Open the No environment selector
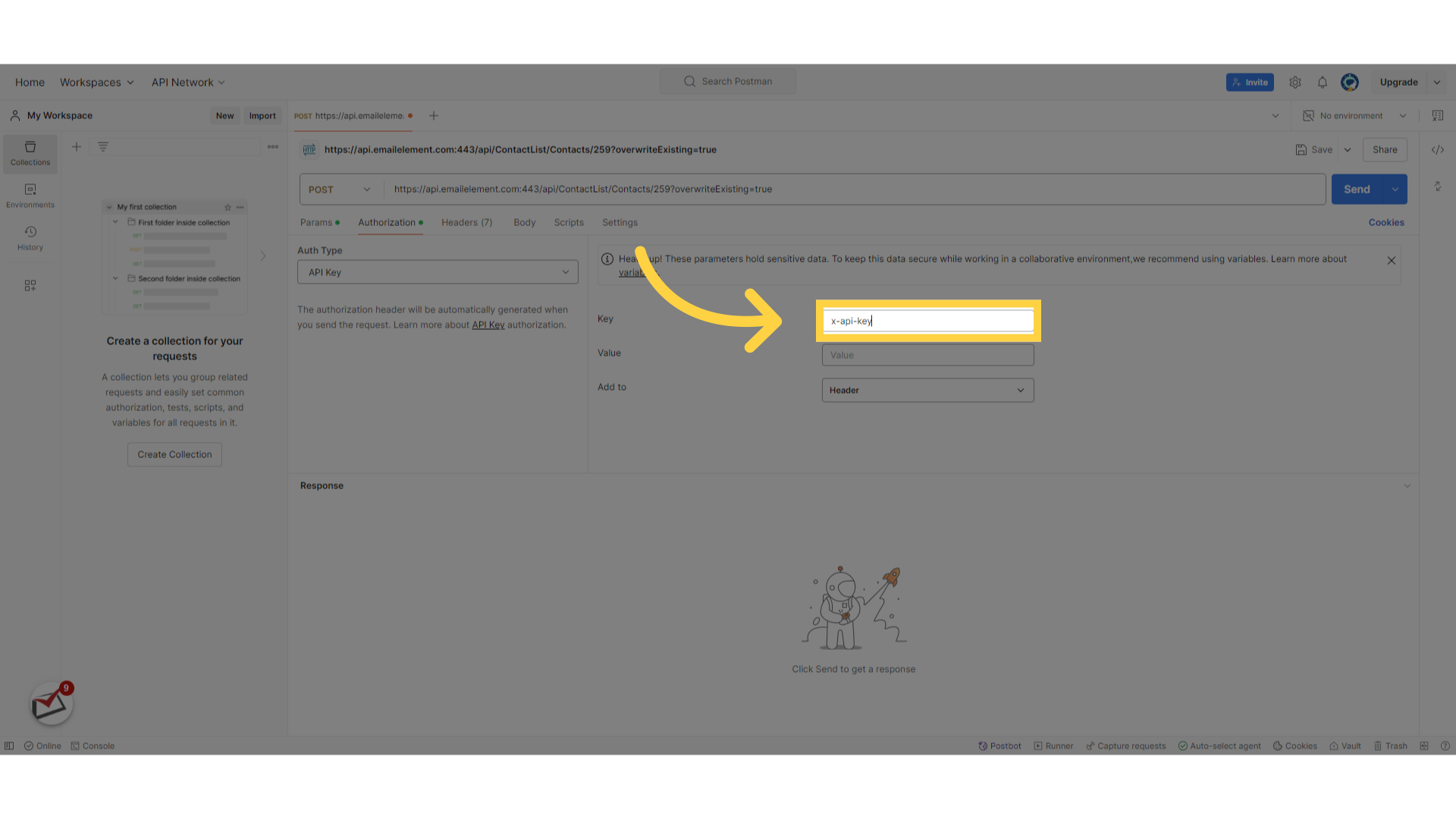Viewport: 1456px width, 819px height. pyautogui.click(x=1354, y=116)
